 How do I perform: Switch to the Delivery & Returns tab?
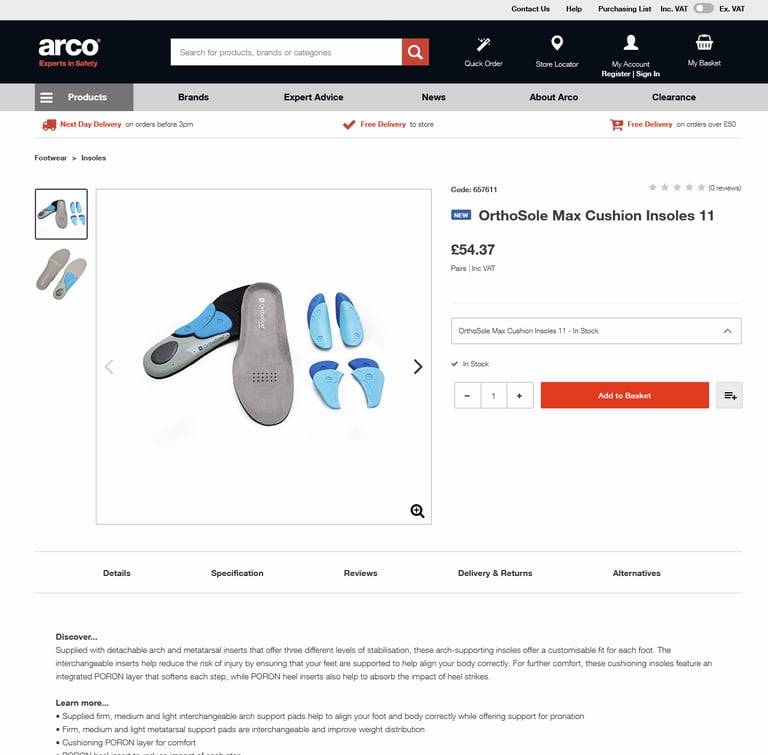(495, 573)
